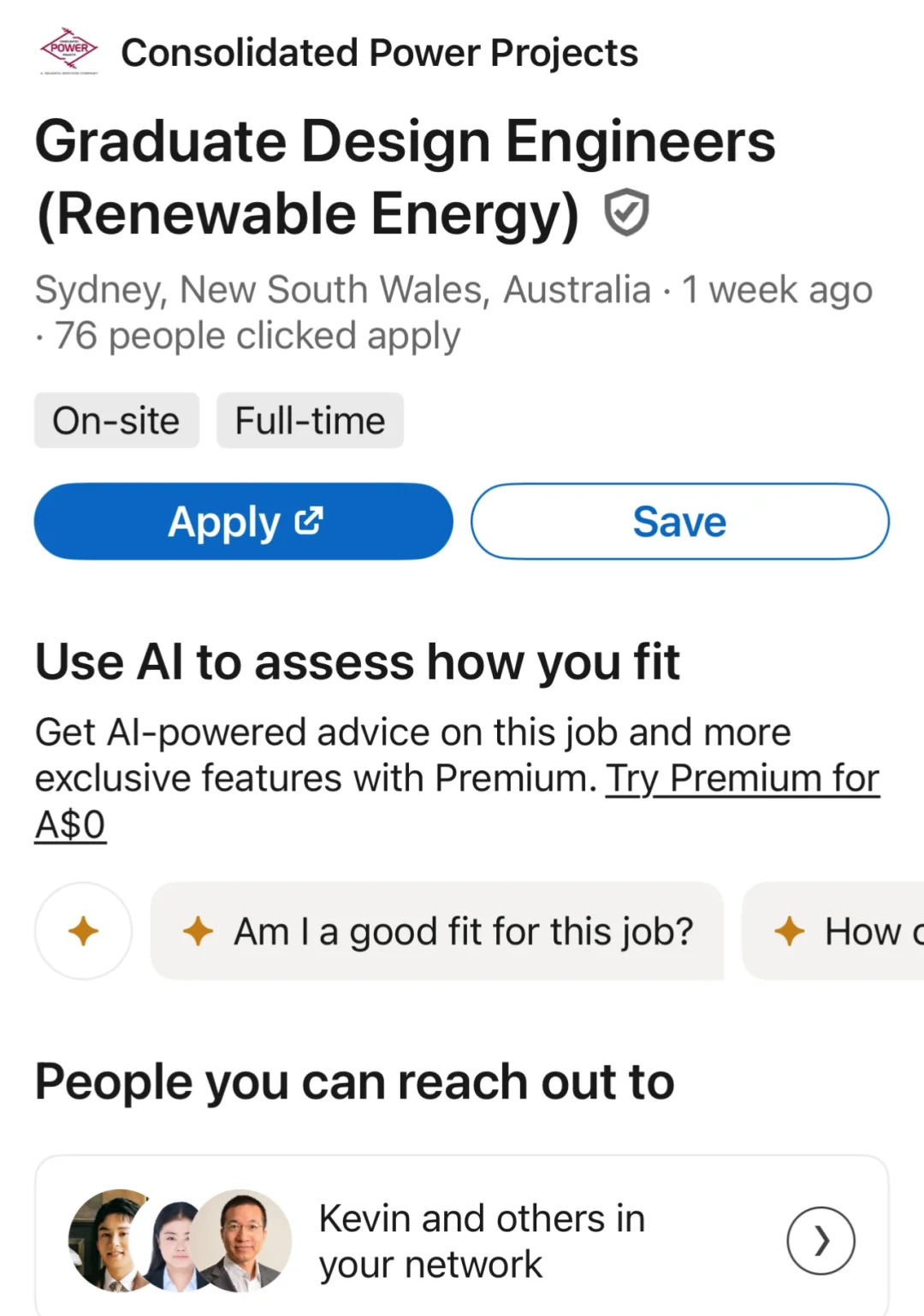Open the circled chevron arrow beside Kevin
Image resolution: width=924 pixels, height=1316 pixels.
point(820,1241)
